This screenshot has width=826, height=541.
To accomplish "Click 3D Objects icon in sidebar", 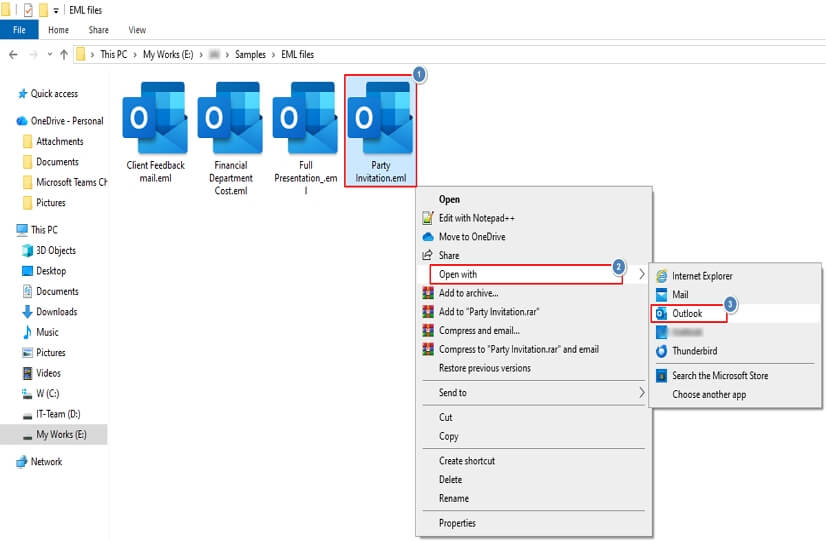I will [27, 250].
